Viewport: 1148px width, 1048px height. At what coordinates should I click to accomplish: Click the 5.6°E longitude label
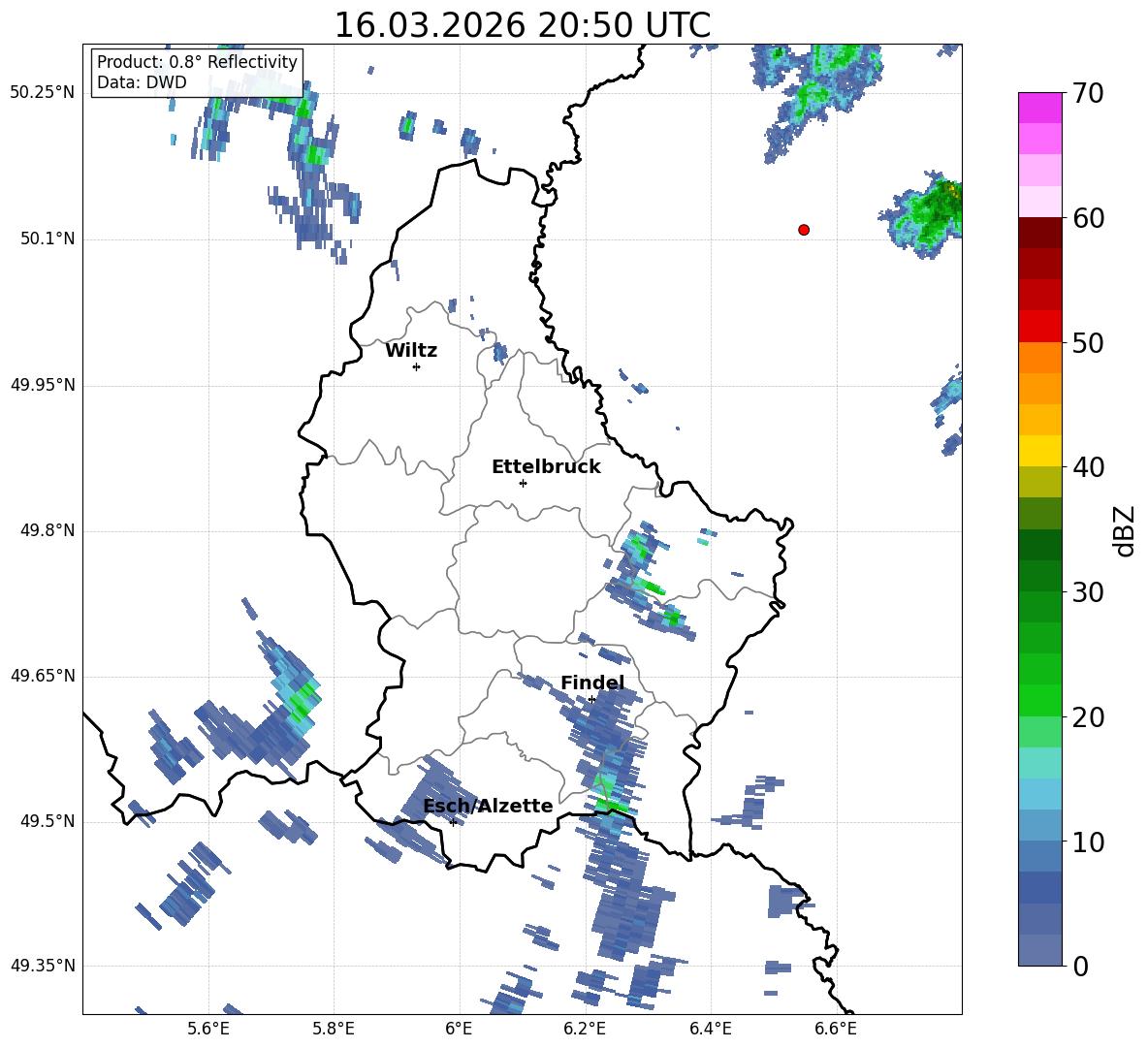tap(208, 1029)
